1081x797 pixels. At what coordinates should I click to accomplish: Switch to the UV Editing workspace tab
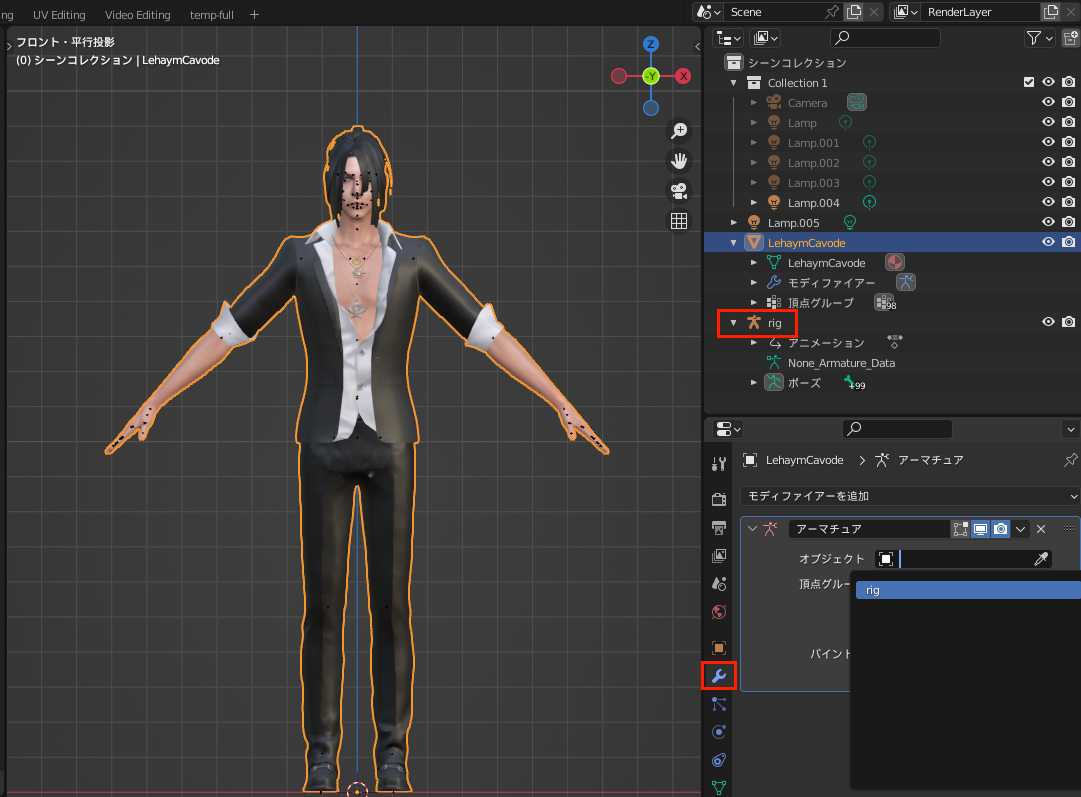point(59,15)
